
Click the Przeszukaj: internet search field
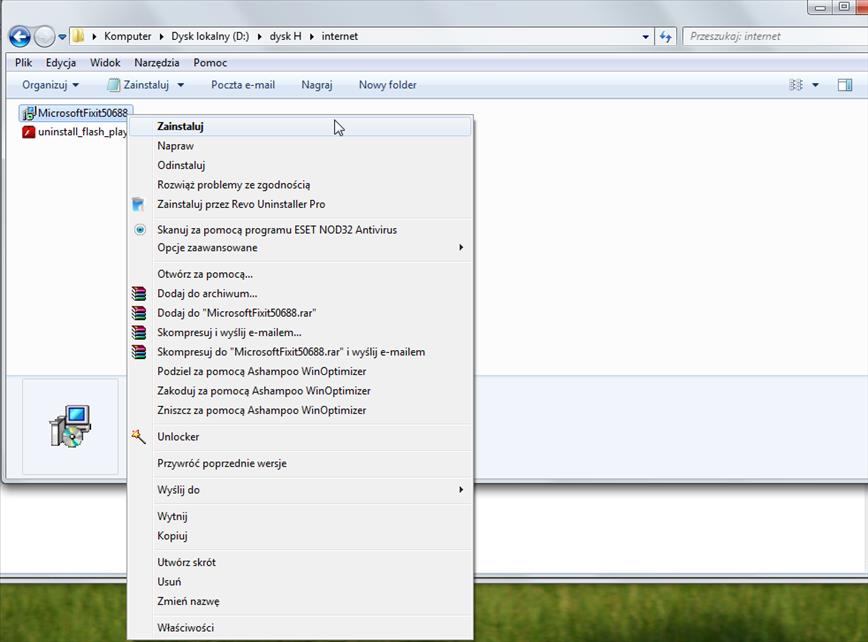click(x=775, y=37)
